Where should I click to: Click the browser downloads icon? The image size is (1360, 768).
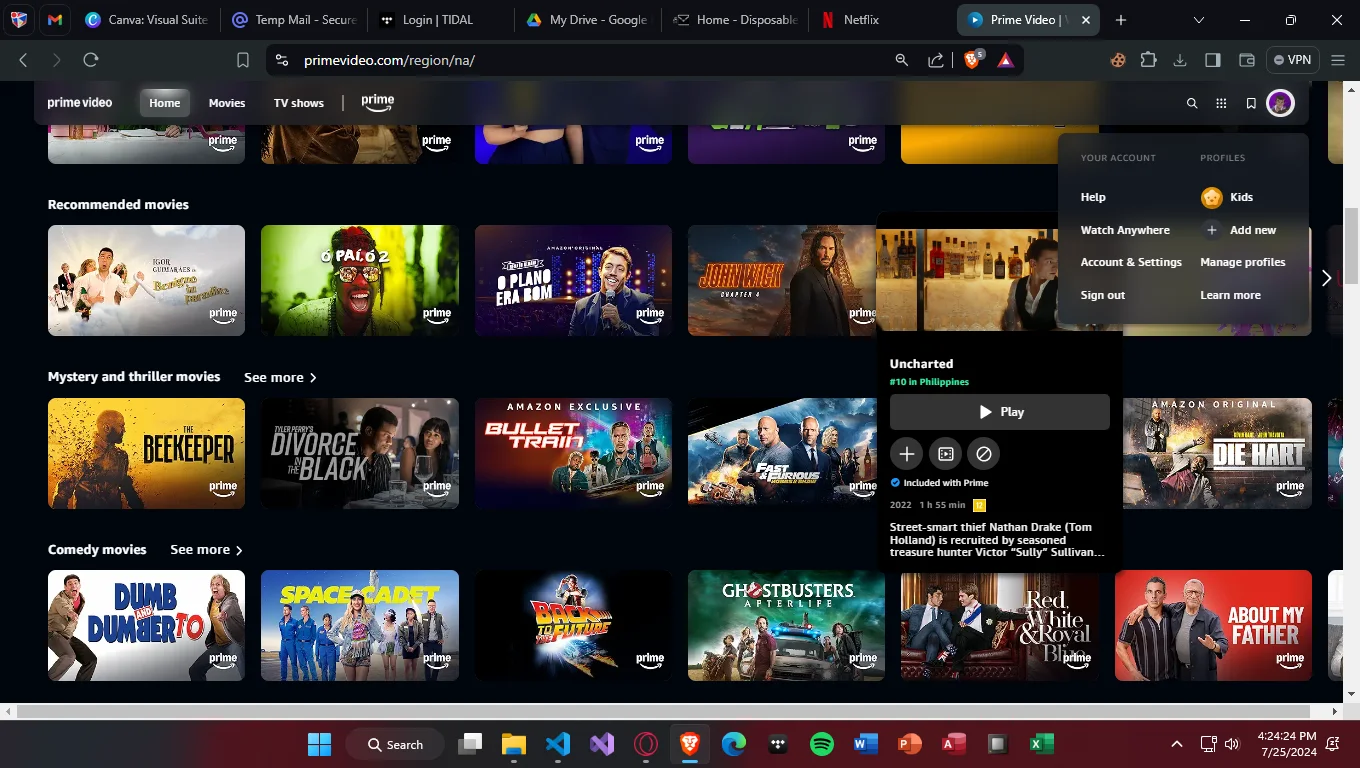(1180, 60)
